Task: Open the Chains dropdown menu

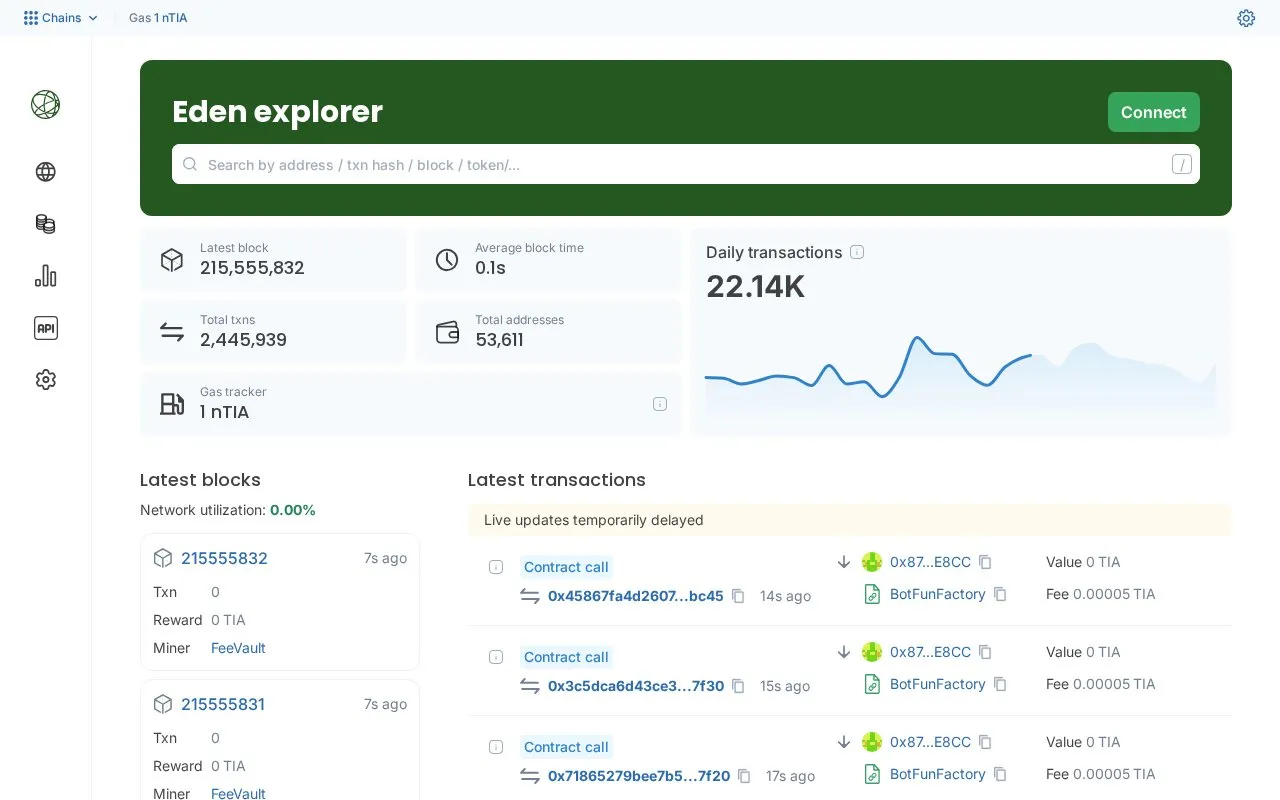Action: tap(61, 18)
